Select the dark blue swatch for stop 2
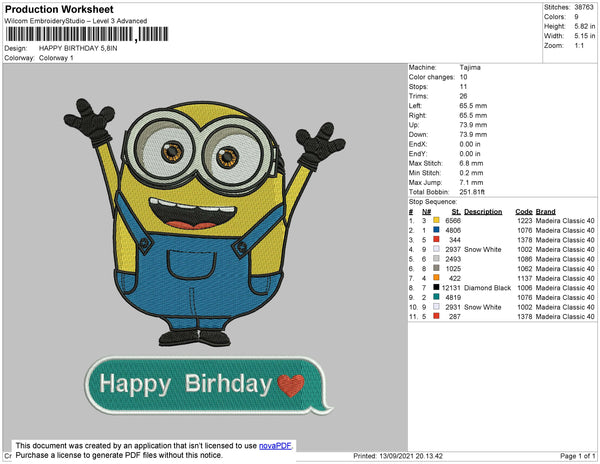Screen dimensions: 600x464 pos(437,230)
